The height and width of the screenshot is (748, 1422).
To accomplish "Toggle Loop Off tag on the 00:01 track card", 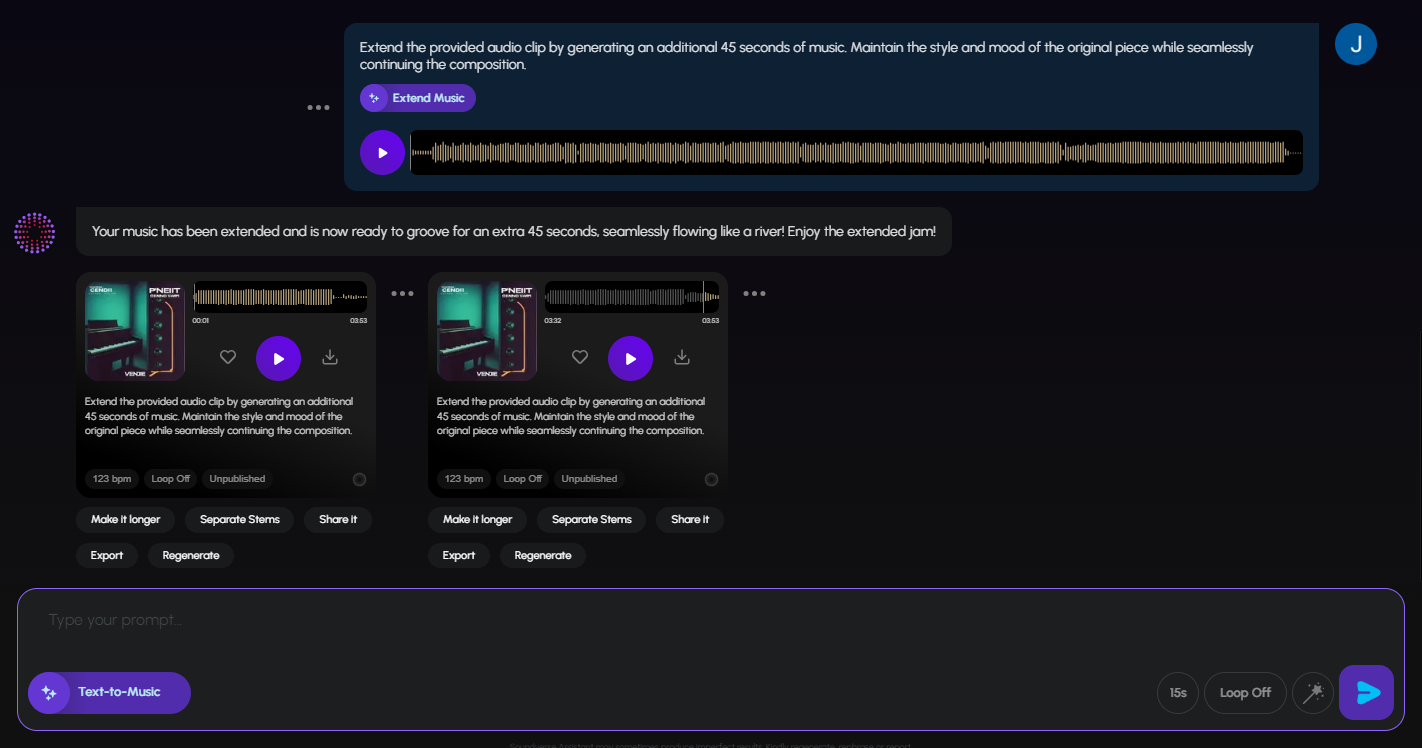I will click(x=170, y=479).
